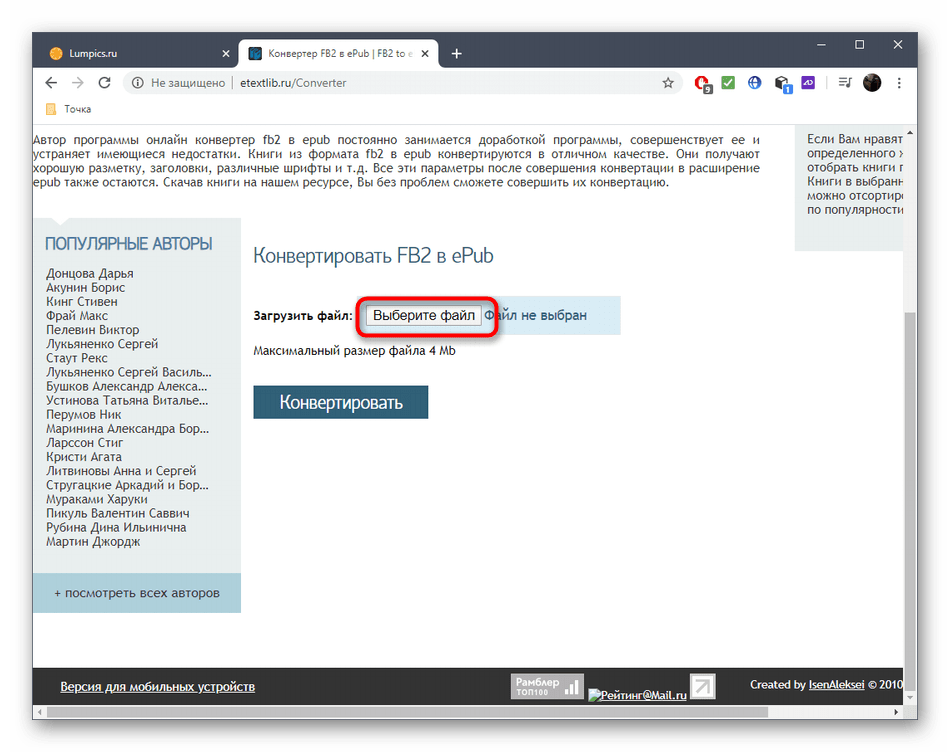Open the Точка bookmark
950x752 pixels.
(x=69, y=109)
